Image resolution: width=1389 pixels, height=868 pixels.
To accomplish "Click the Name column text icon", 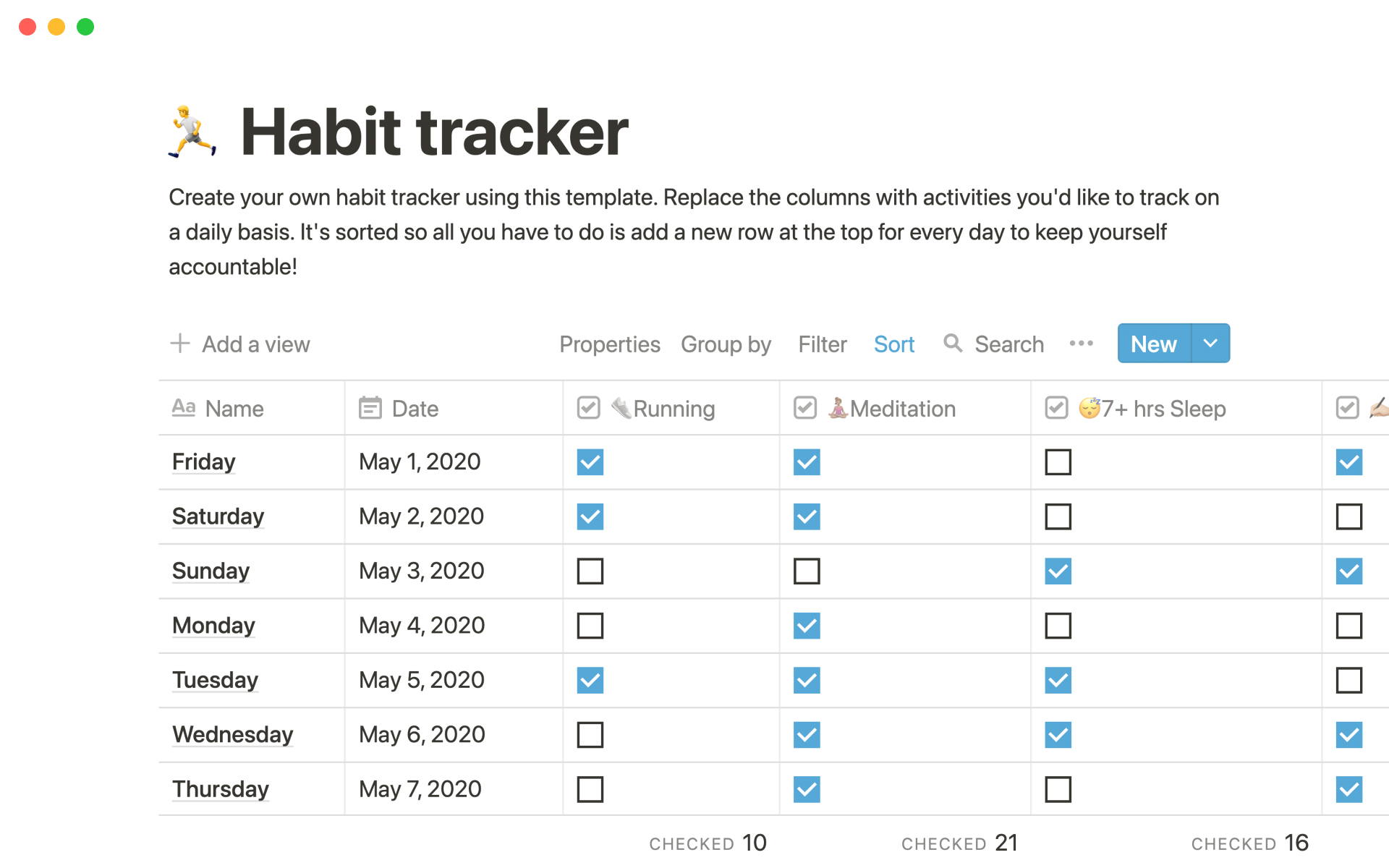I will tap(184, 409).
